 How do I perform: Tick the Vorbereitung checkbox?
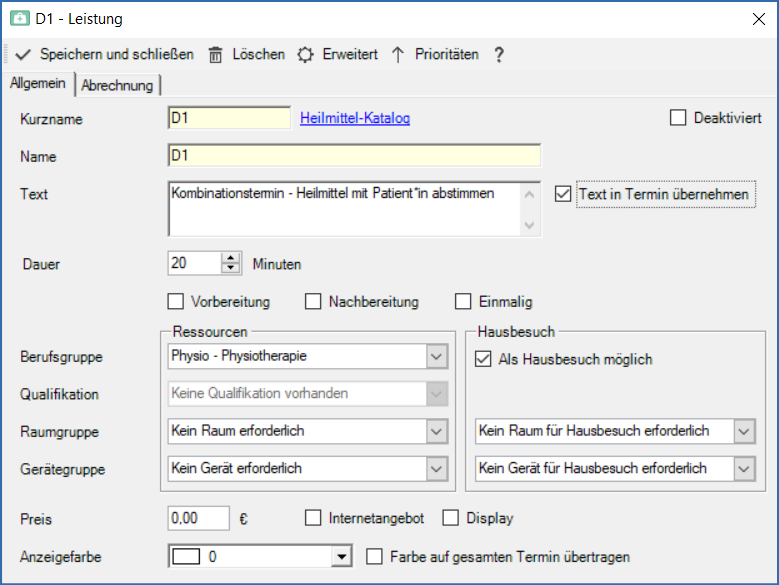tap(176, 301)
